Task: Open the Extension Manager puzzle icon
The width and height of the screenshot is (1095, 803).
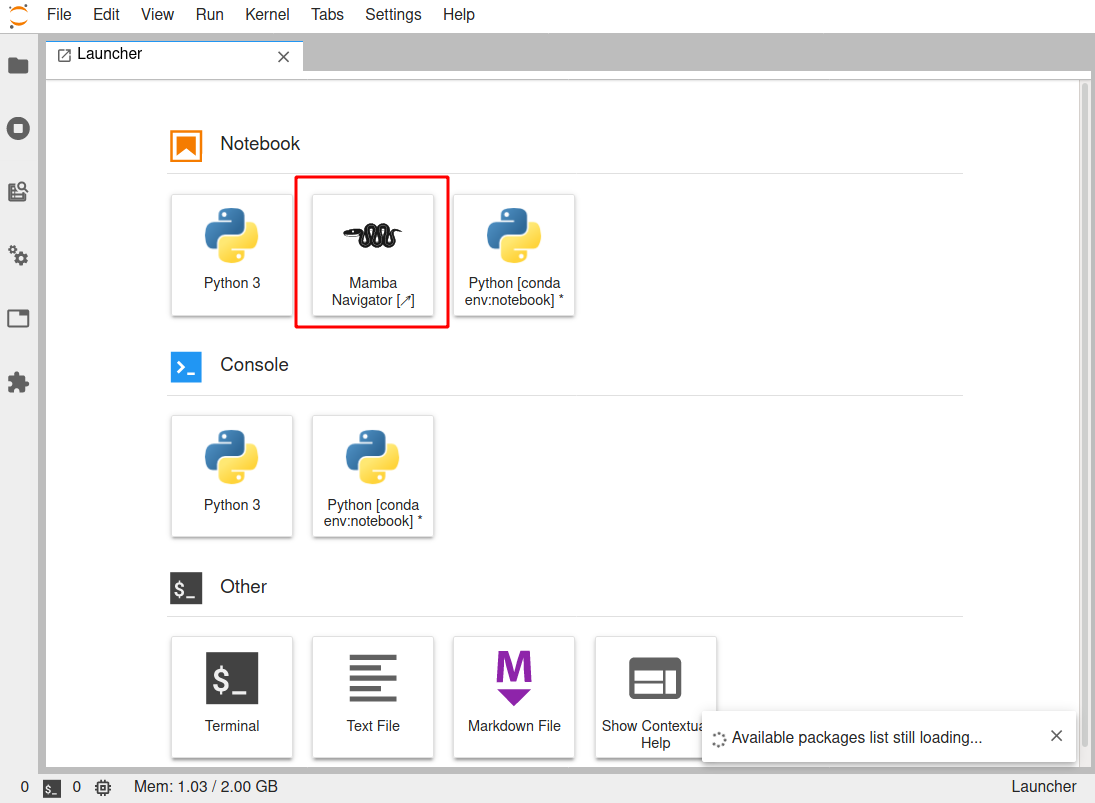Action: click(x=18, y=383)
